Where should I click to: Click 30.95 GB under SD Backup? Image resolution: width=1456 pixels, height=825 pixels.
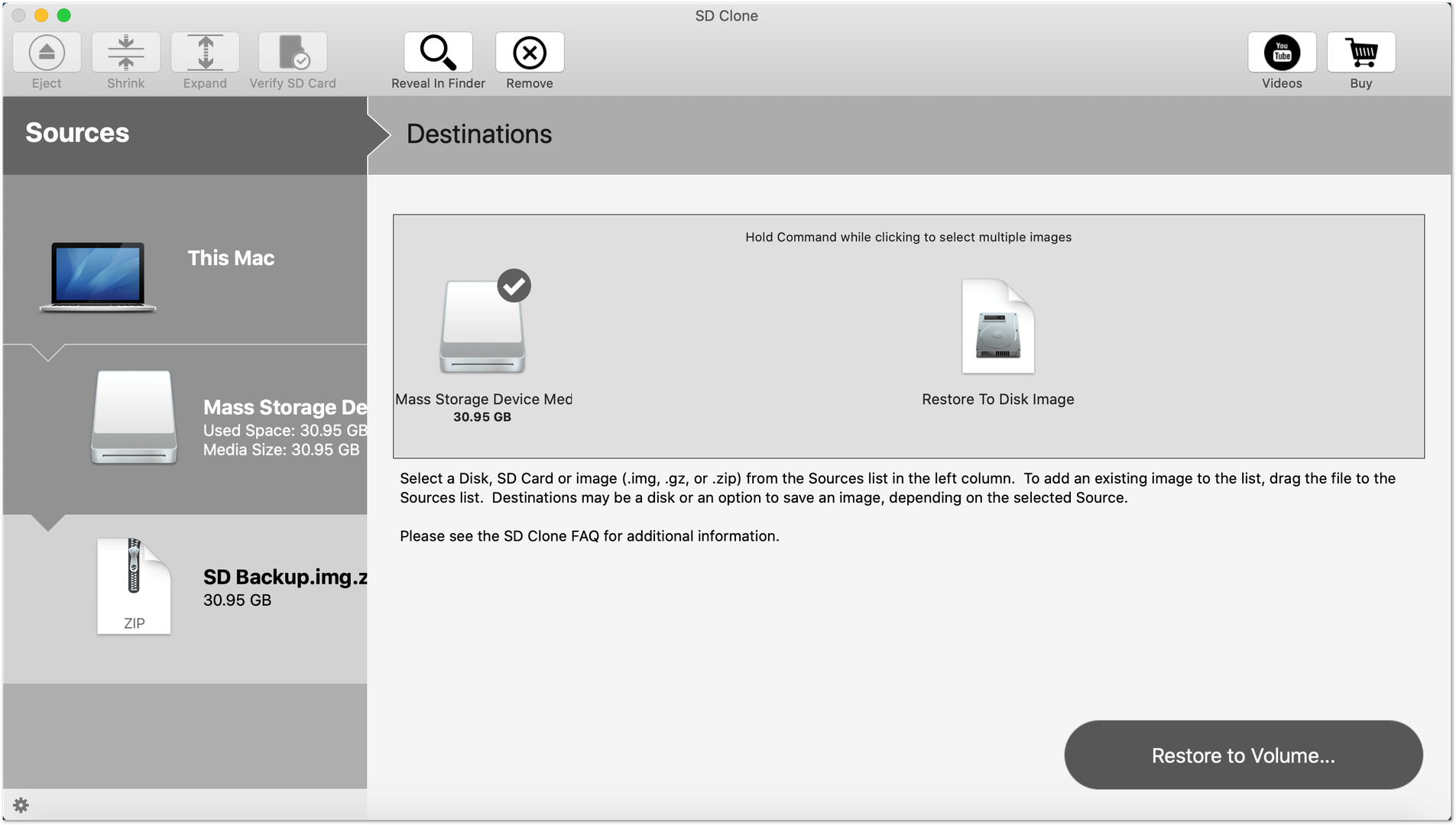point(237,600)
